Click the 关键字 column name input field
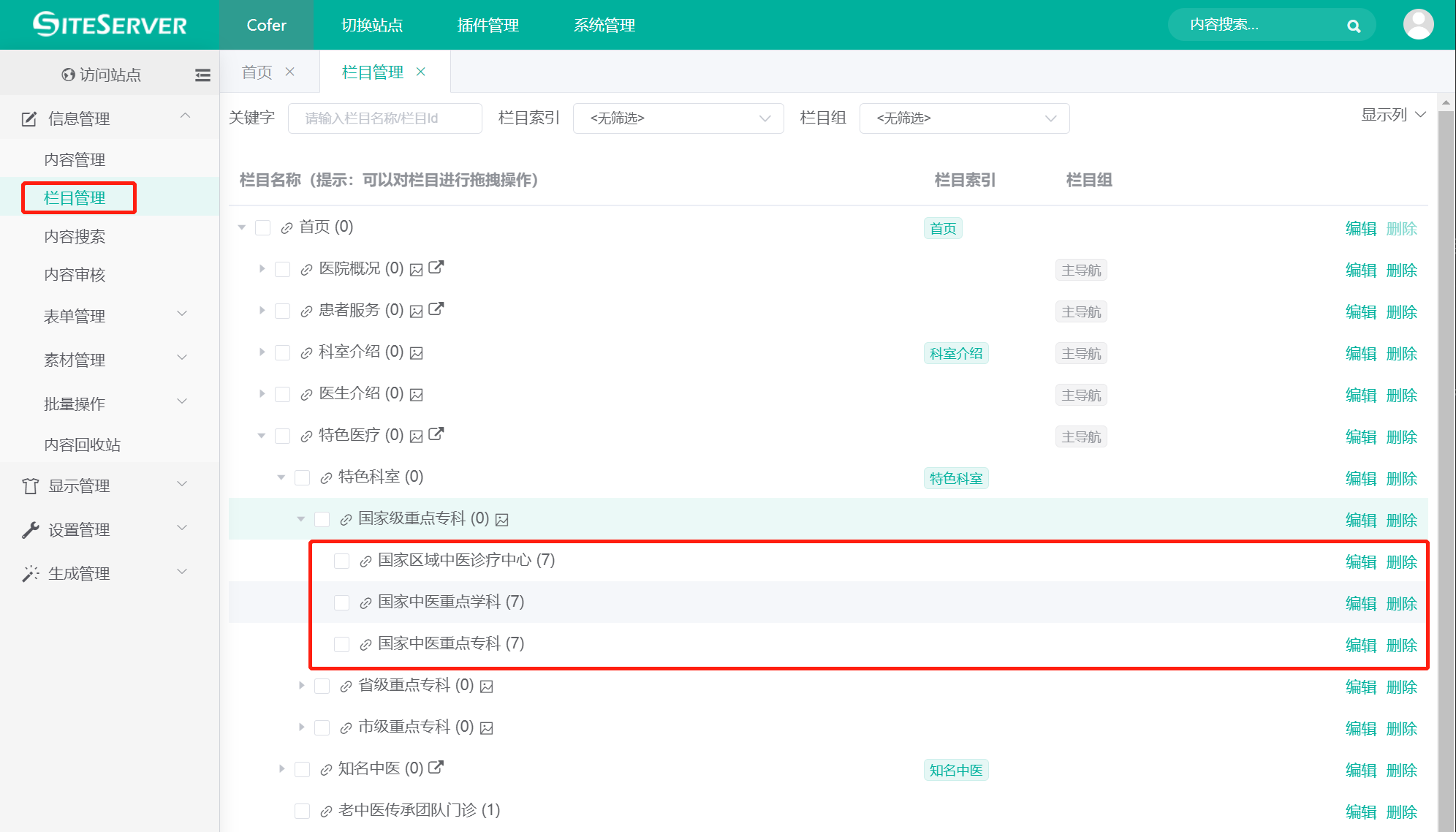This screenshot has height=832, width=1456. point(385,118)
